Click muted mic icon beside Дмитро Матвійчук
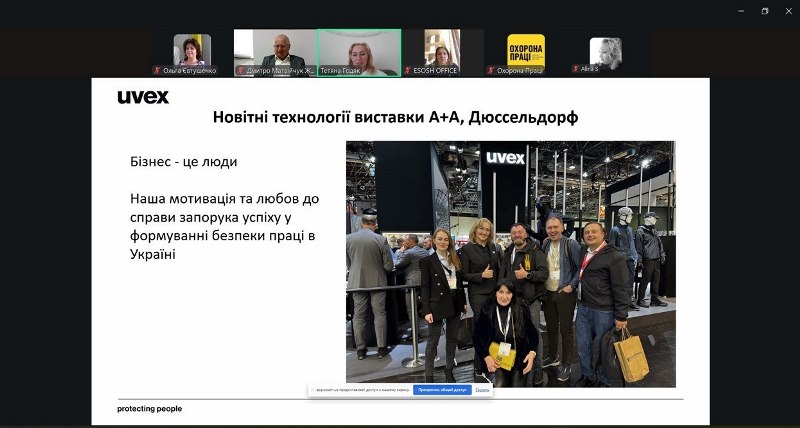 [241, 70]
